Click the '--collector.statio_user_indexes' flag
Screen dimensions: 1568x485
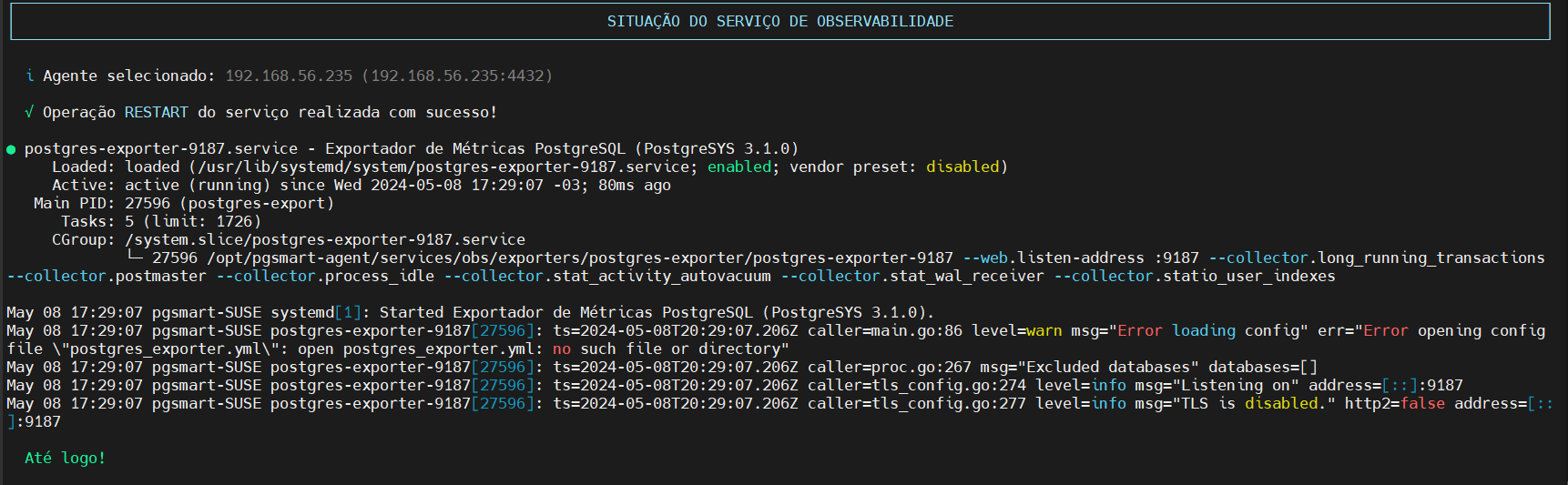(1195, 276)
